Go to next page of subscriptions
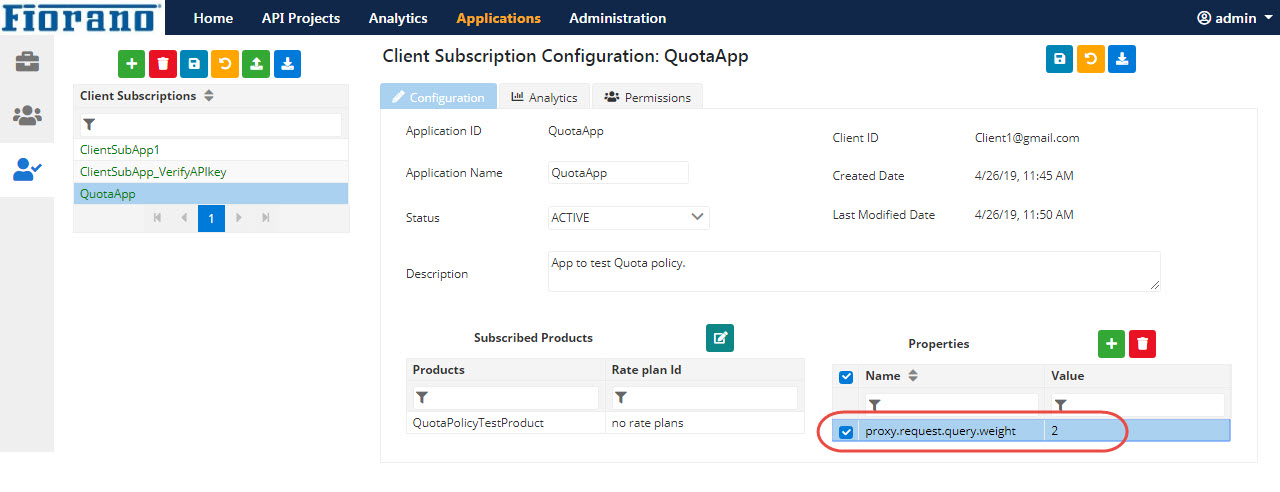 pyautogui.click(x=238, y=217)
